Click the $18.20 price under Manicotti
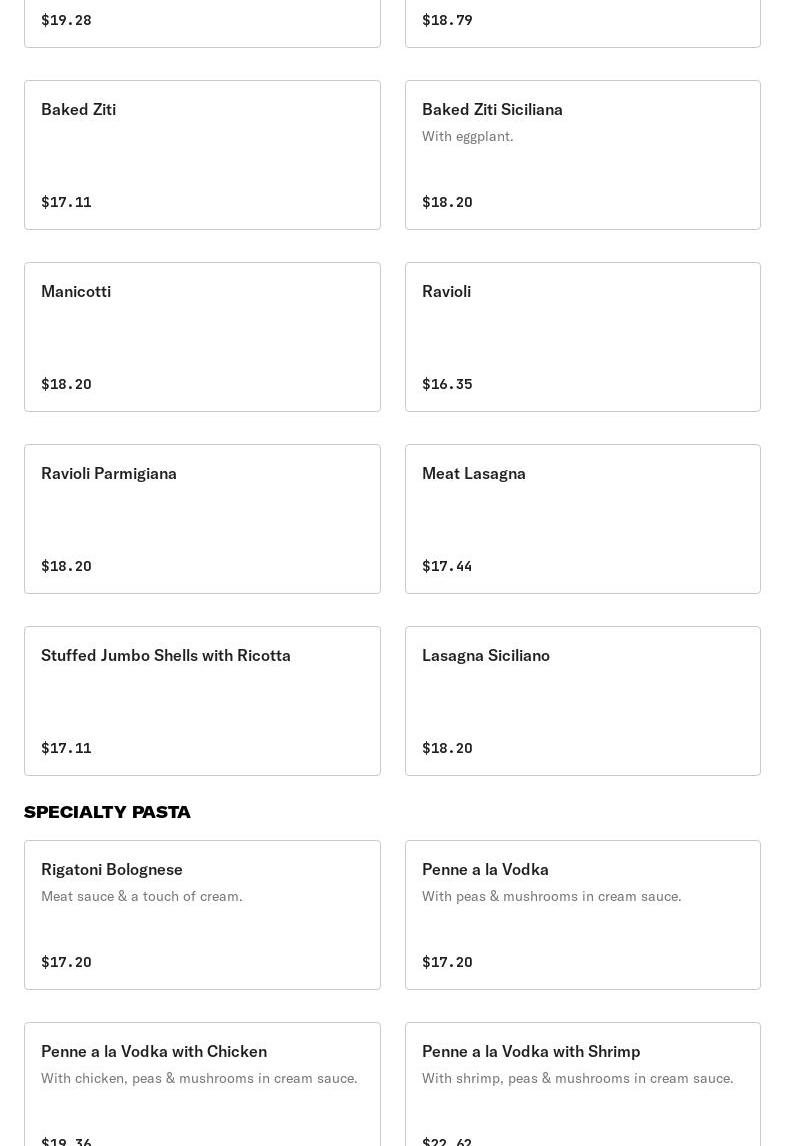The image size is (785, 1146). click(x=66, y=384)
